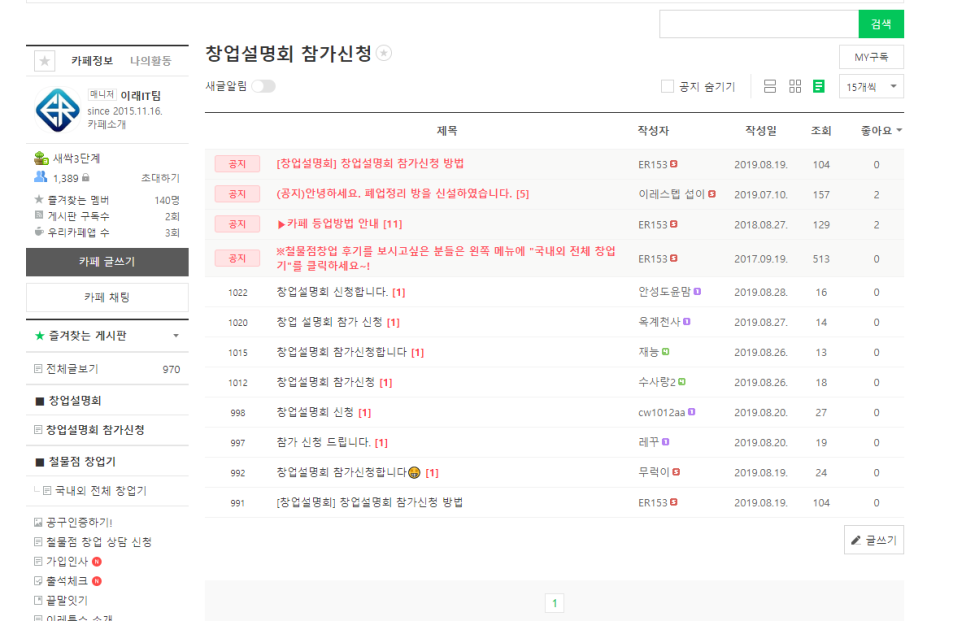
Task: Click author 수사랑2
Action: 657,383
